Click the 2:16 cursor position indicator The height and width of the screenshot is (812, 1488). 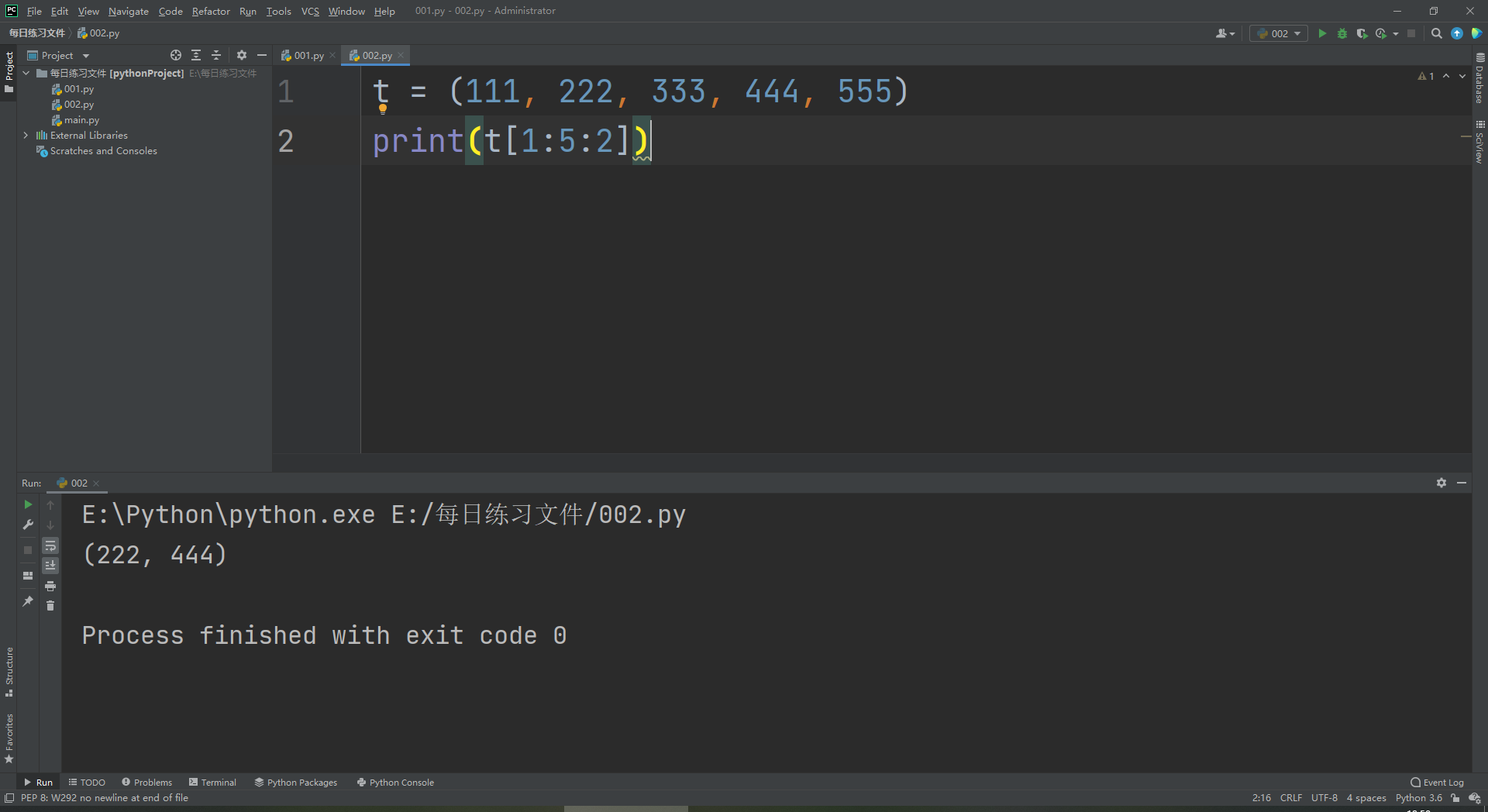click(1261, 798)
